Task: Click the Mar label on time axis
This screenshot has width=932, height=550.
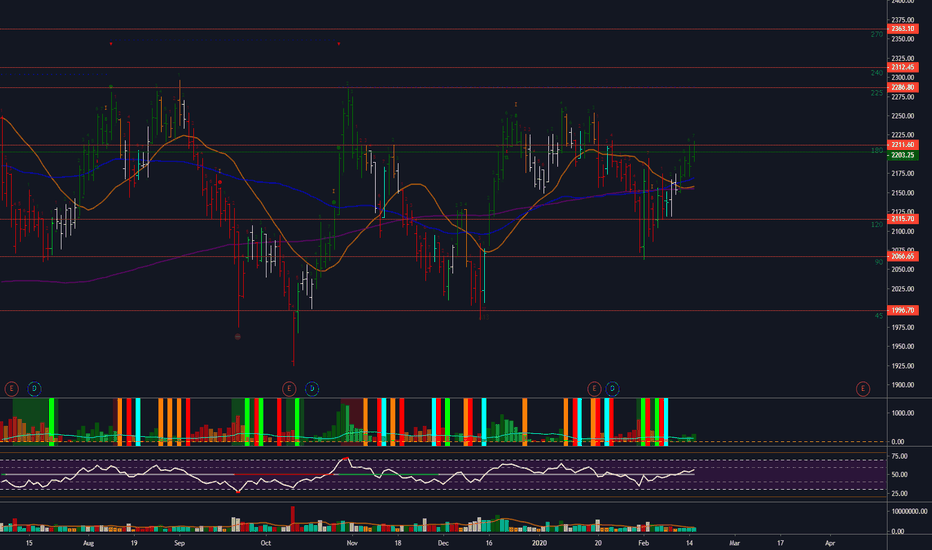Action: coord(735,543)
